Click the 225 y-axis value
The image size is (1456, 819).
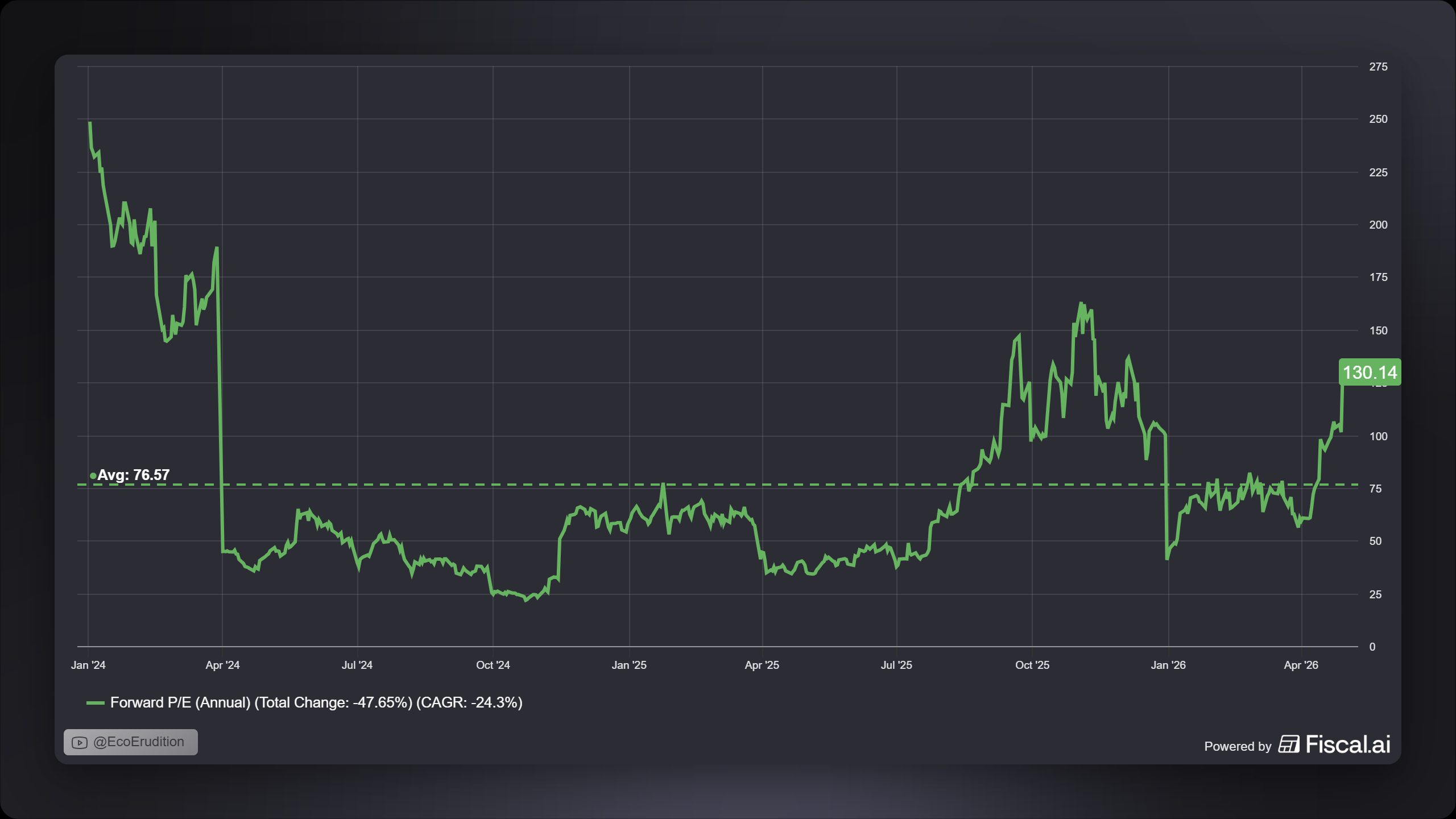[x=1379, y=172]
